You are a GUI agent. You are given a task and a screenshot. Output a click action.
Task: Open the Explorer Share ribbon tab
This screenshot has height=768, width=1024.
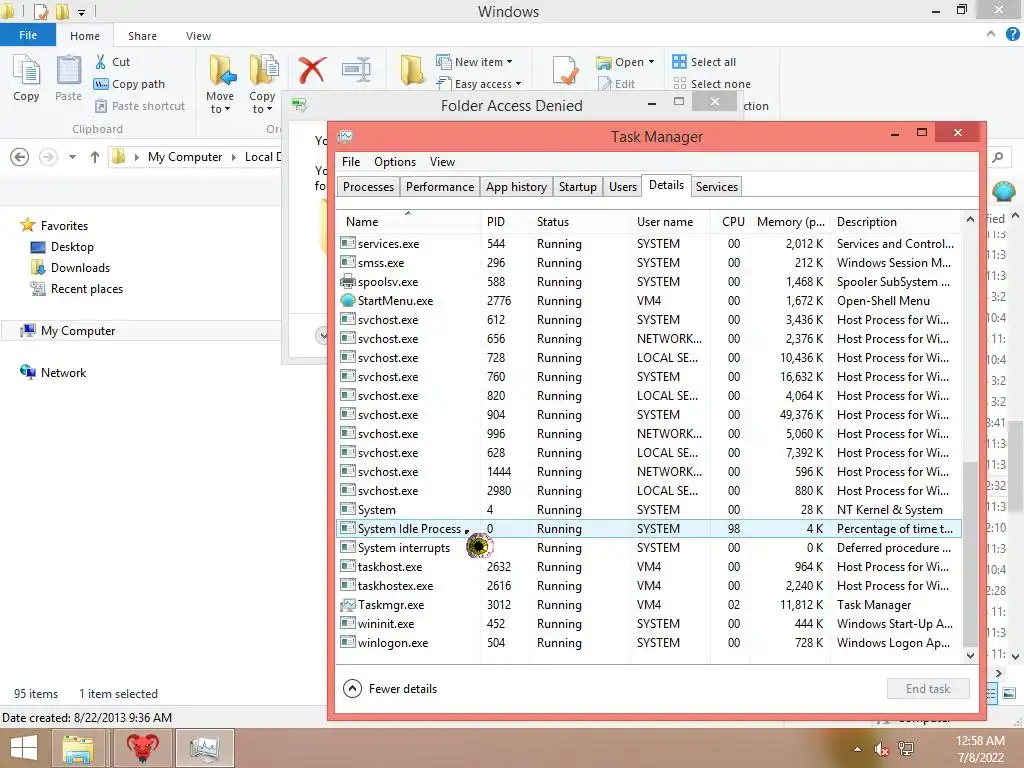pyautogui.click(x=142, y=36)
